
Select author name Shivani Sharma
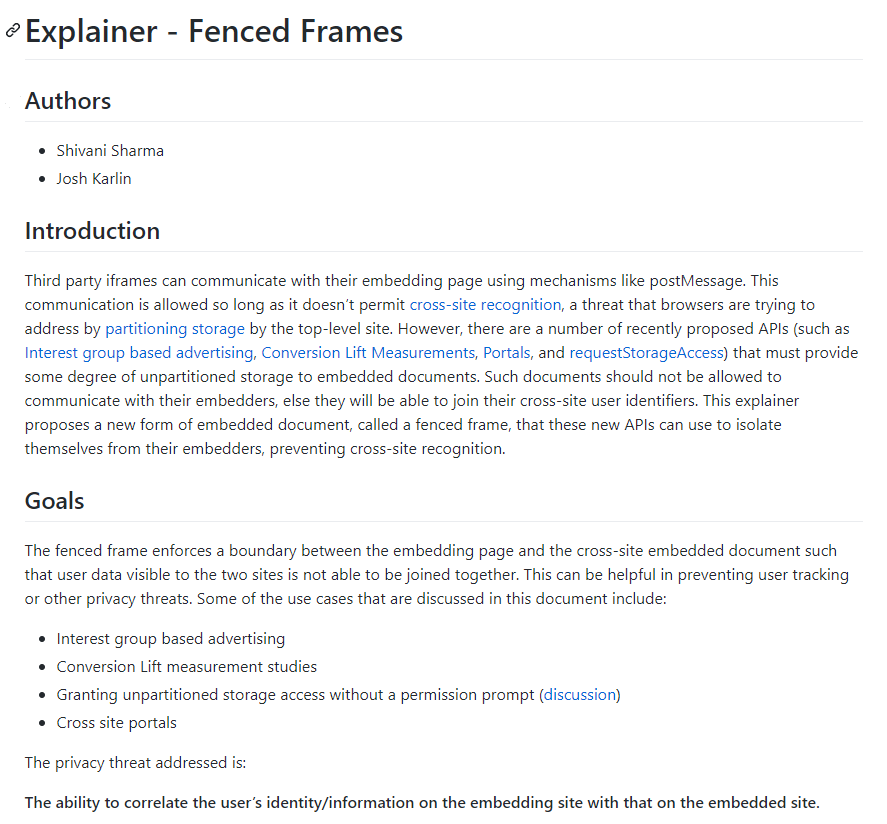coord(110,151)
